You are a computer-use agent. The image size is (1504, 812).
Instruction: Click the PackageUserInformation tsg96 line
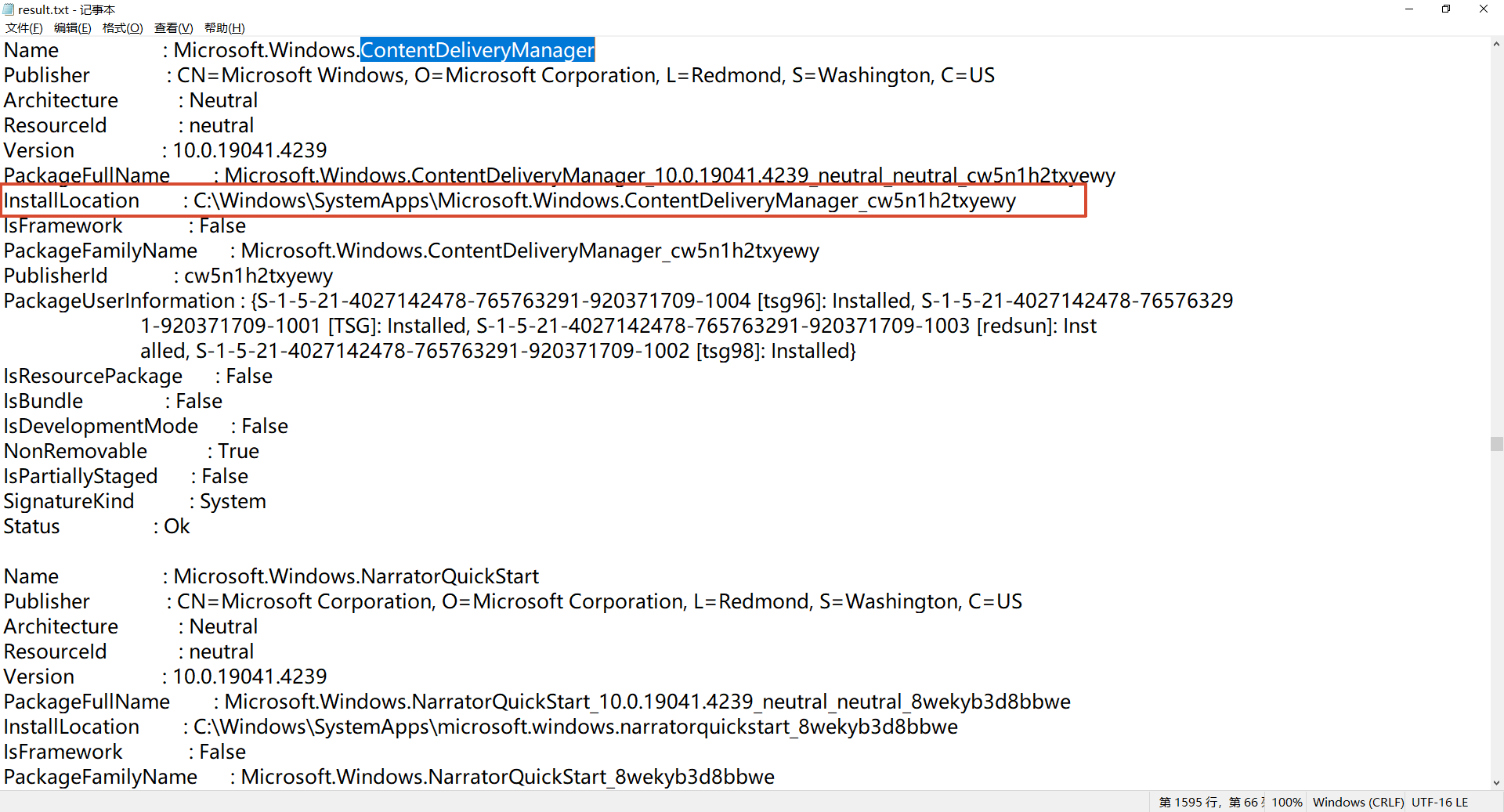click(x=619, y=301)
